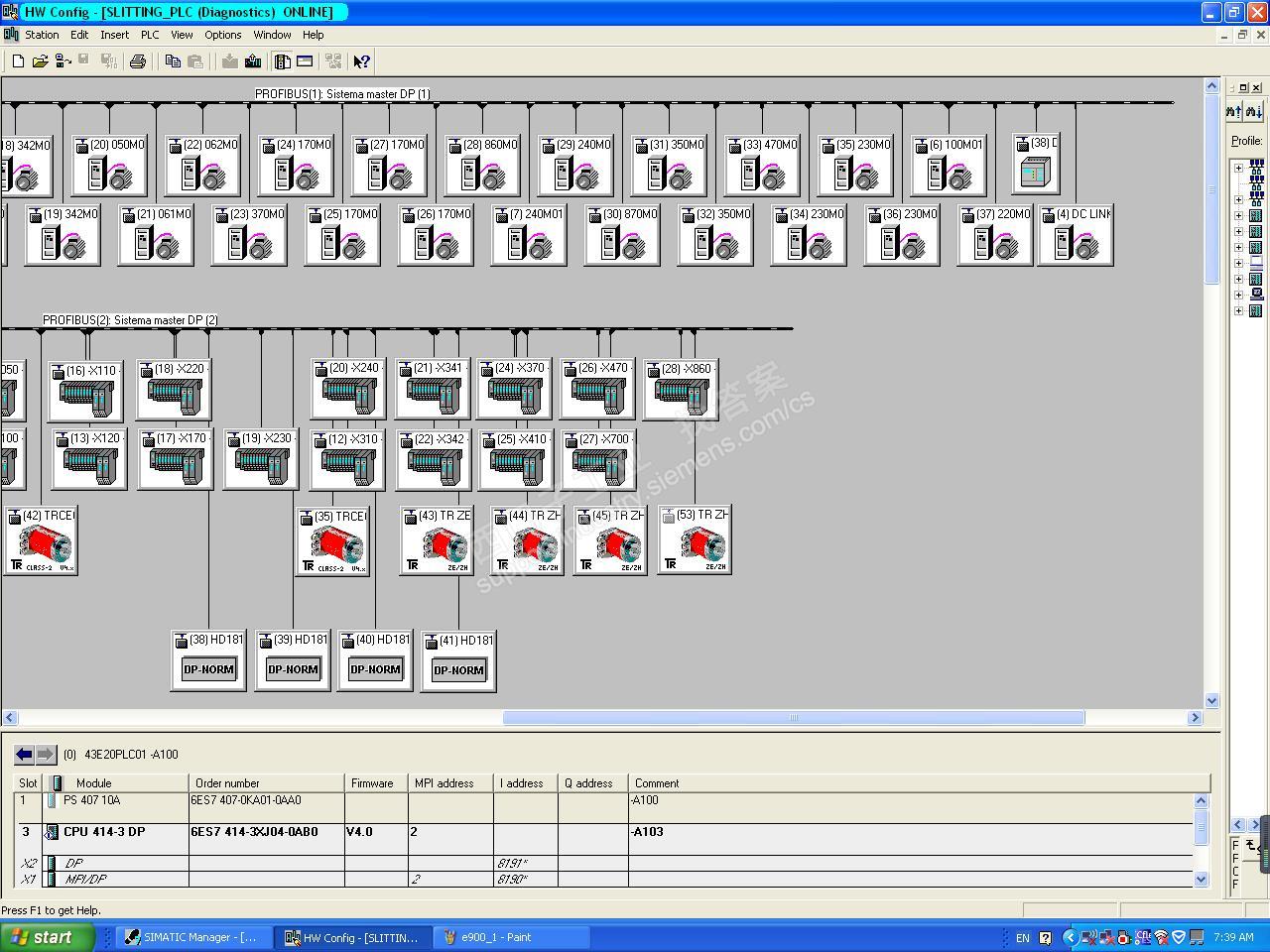This screenshot has width=1270, height=952.
Task: Open the Help menu
Action: click(x=313, y=35)
